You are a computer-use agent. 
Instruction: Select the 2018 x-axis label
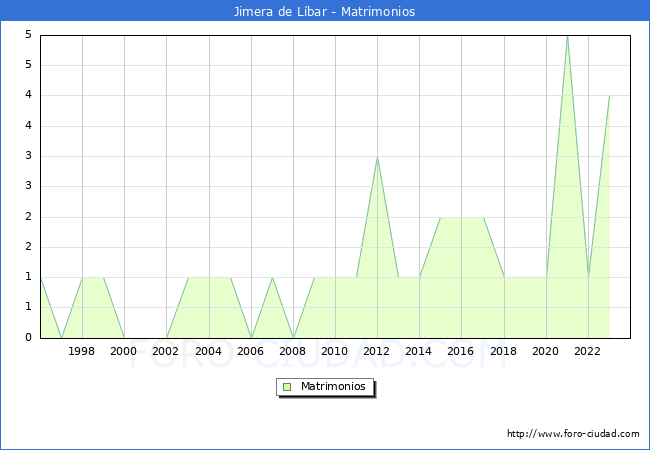coord(504,351)
